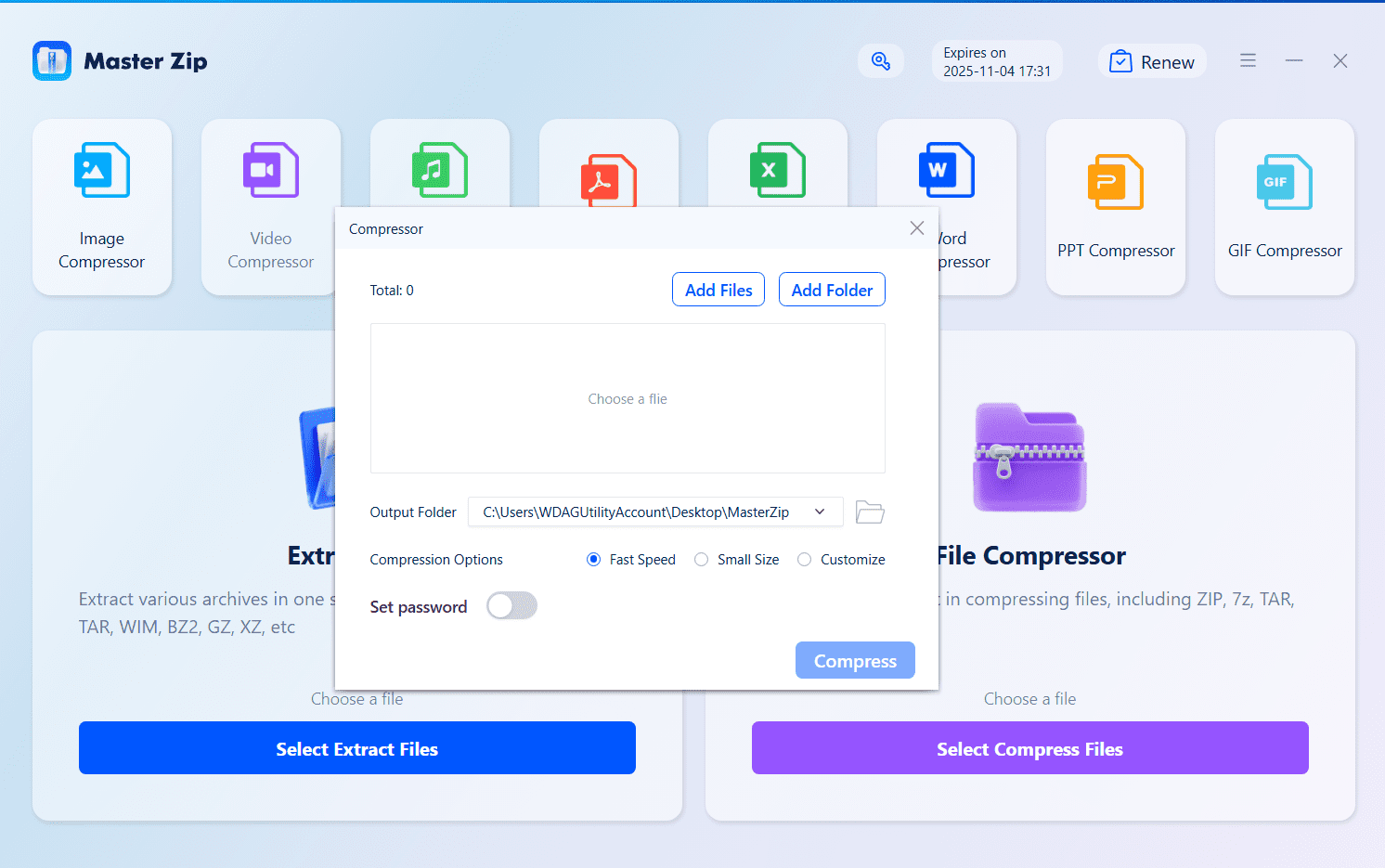This screenshot has width=1385, height=868.
Task: Click the purple zipped folder icon
Action: [1029, 458]
